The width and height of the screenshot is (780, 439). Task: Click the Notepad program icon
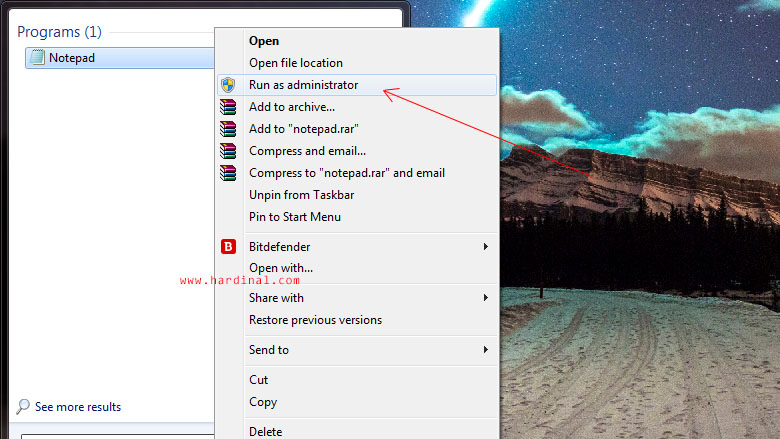pos(37,58)
